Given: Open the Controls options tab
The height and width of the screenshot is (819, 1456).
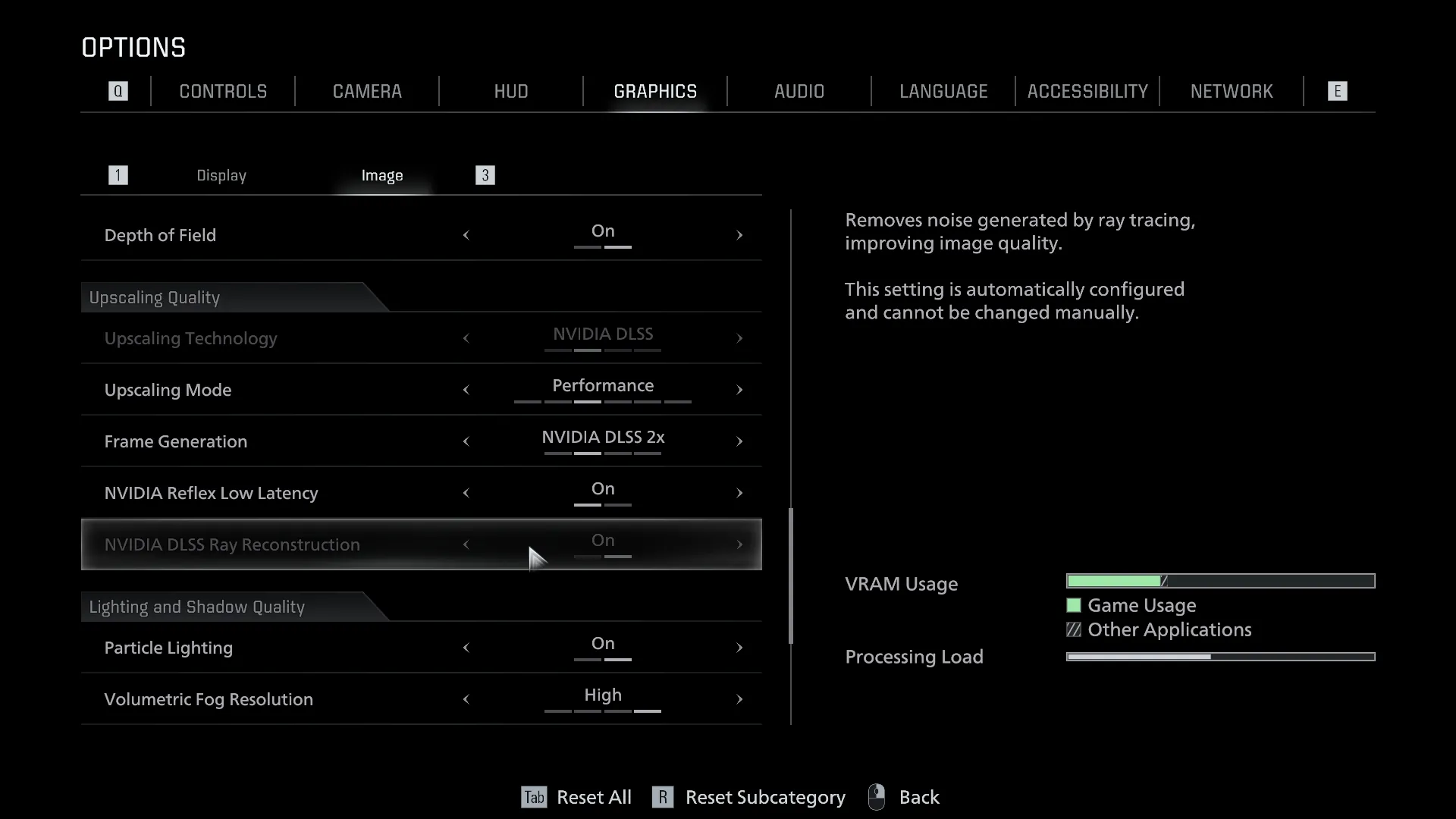Looking at the screenshot, I should tap(223, 91).
